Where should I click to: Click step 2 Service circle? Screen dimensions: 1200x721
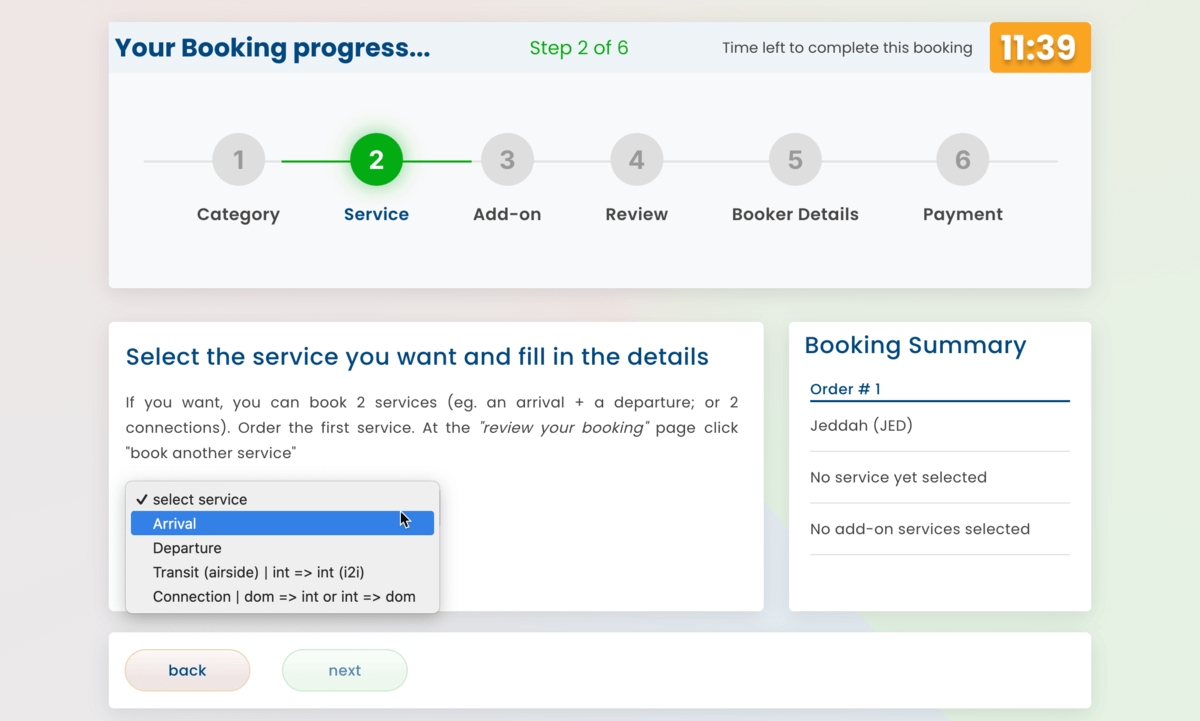click(x=376, y=160)
